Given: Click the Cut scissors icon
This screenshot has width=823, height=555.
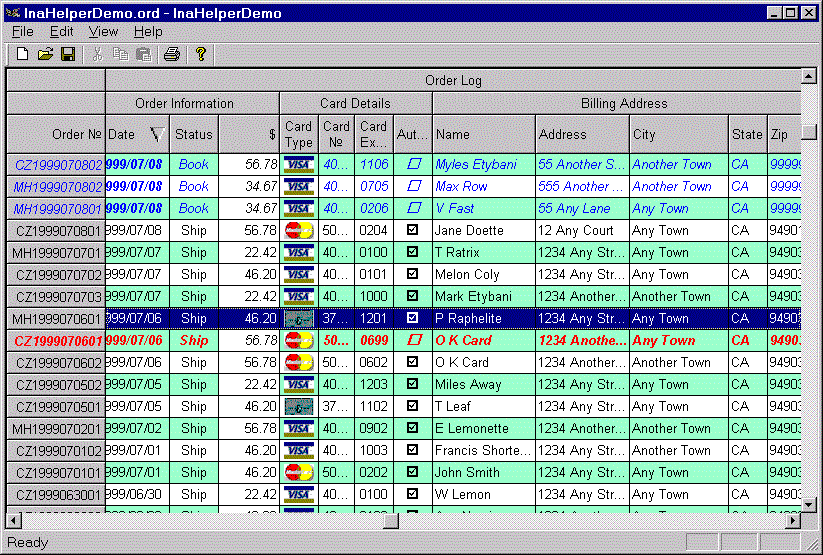Looking at the screenshot, I should point(97,54).
